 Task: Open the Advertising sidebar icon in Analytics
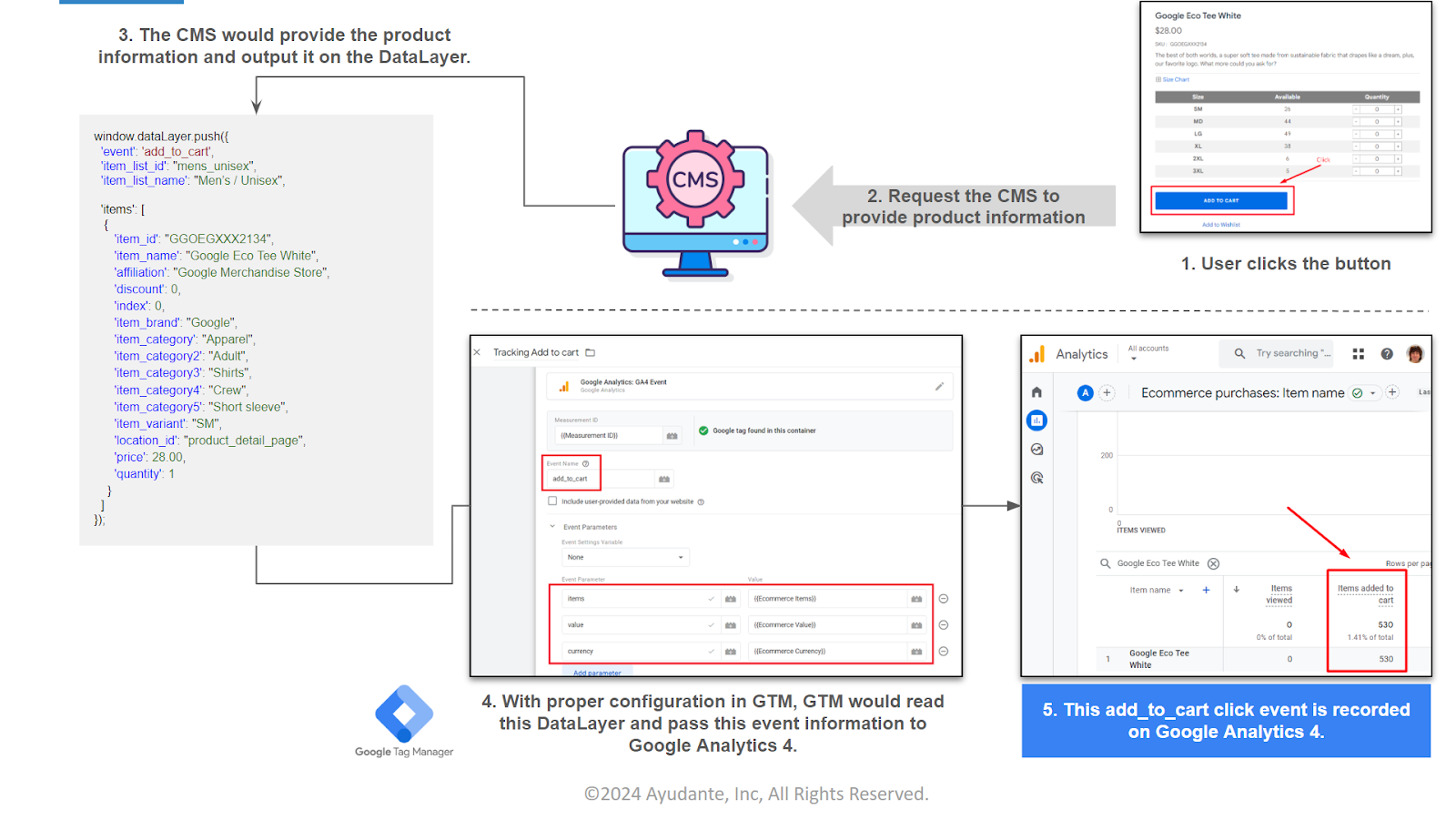coord(1036,478)
